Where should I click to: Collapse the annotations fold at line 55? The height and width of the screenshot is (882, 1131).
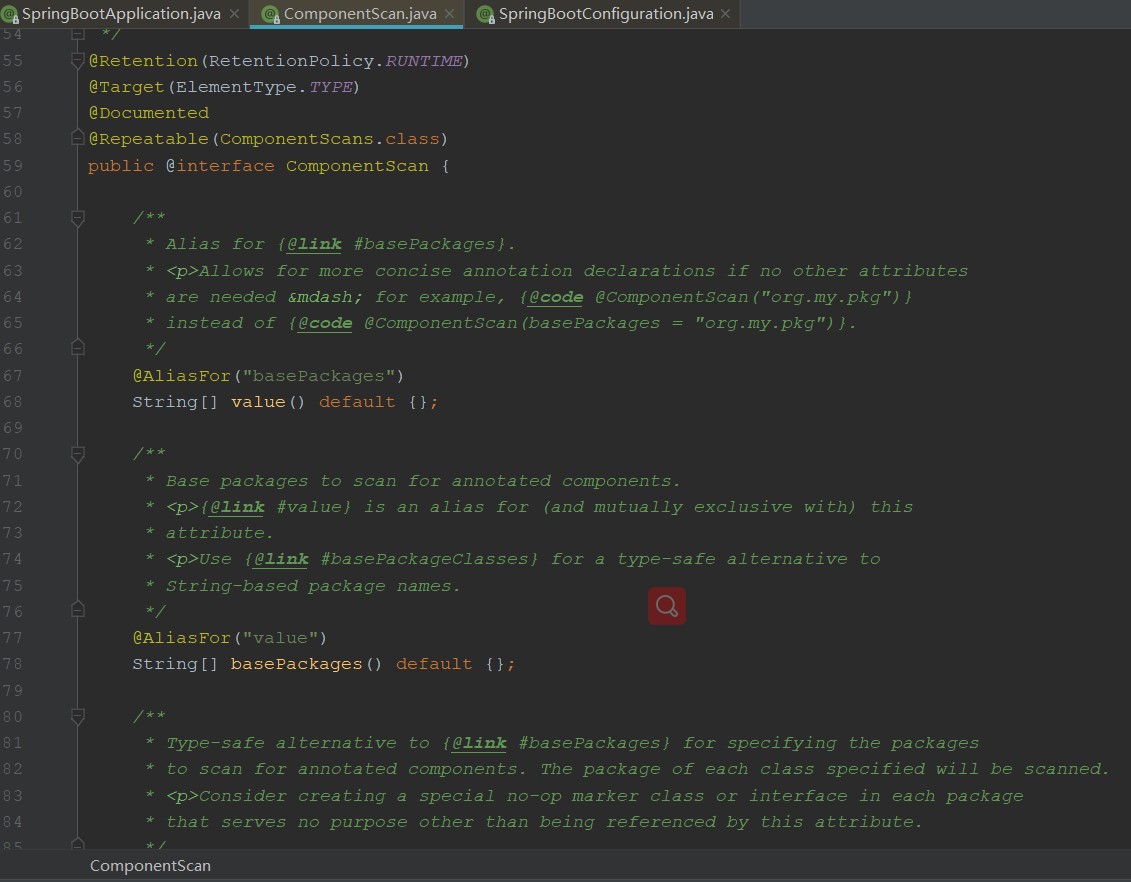(78, 61)
